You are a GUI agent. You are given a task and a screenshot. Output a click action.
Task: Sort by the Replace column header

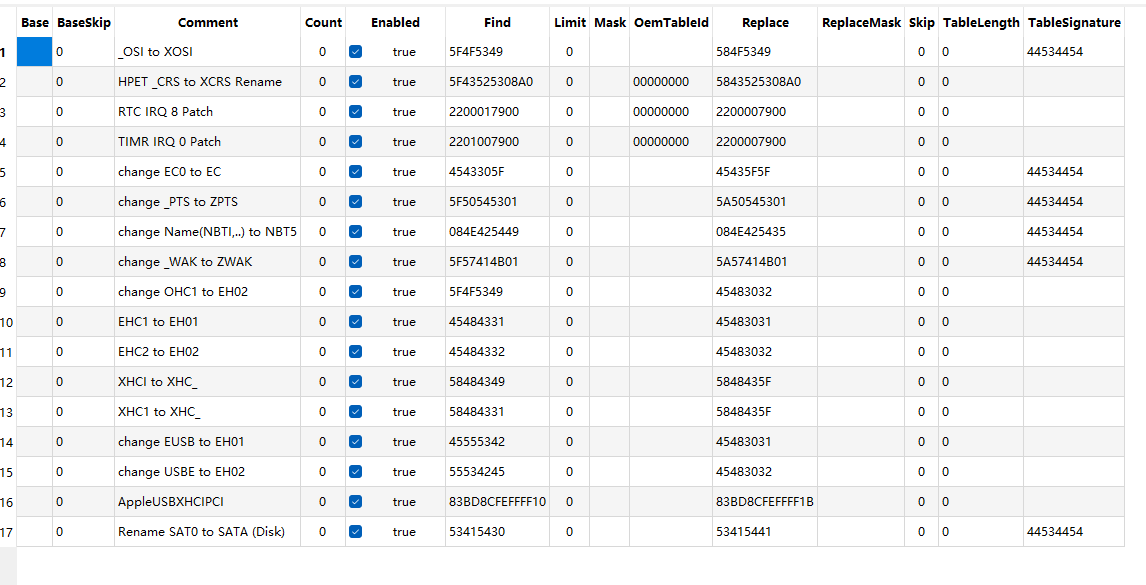pyautogui.click(x=765, y=22)
